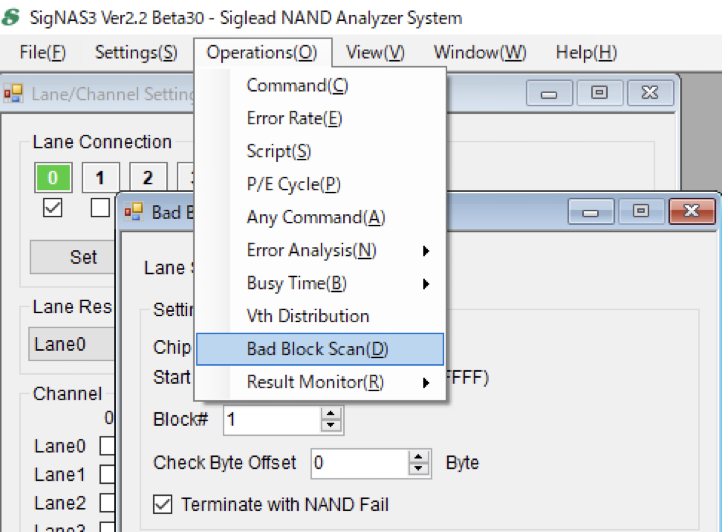Increment the Block# spinner up arrow
Viewport: 722px width, 532px height.
coord(331,413)
